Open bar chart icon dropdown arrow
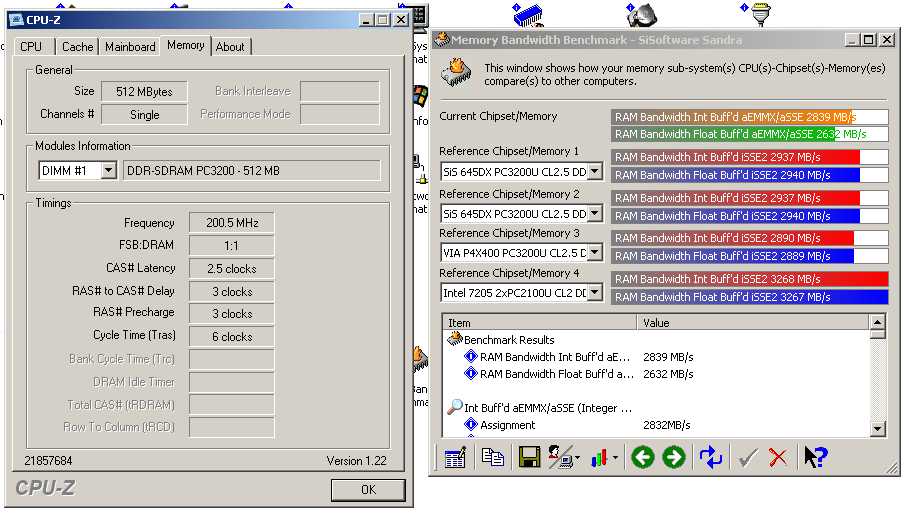The image size is (909, 513). pos(615,458)
